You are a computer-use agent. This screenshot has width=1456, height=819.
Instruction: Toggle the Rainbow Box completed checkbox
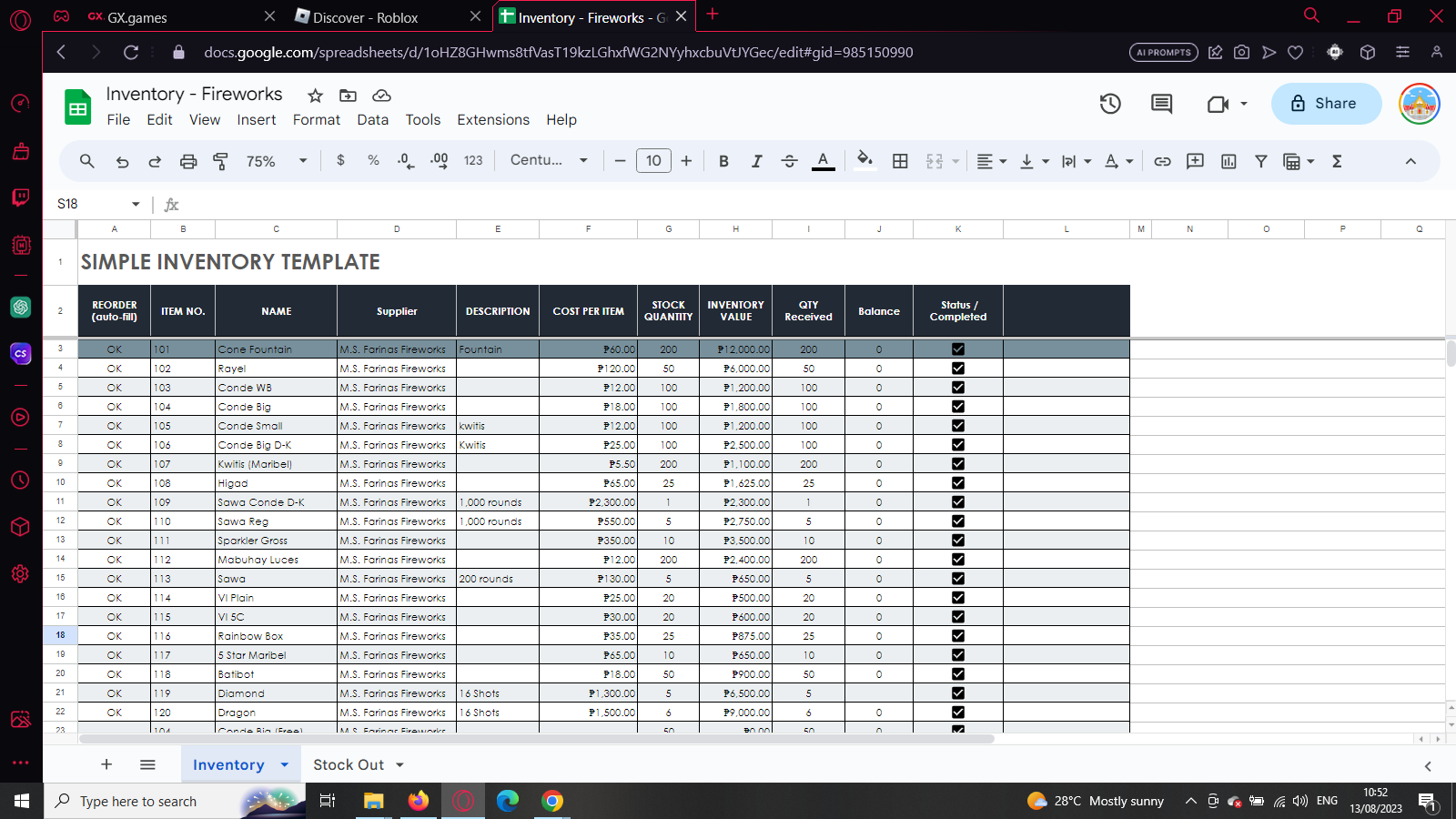click(x=958, y=636)
